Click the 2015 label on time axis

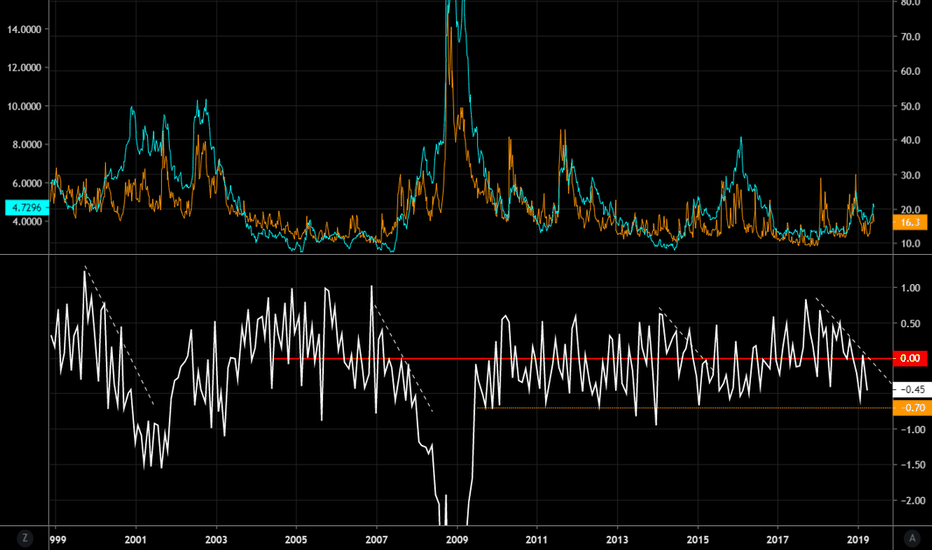698,540
